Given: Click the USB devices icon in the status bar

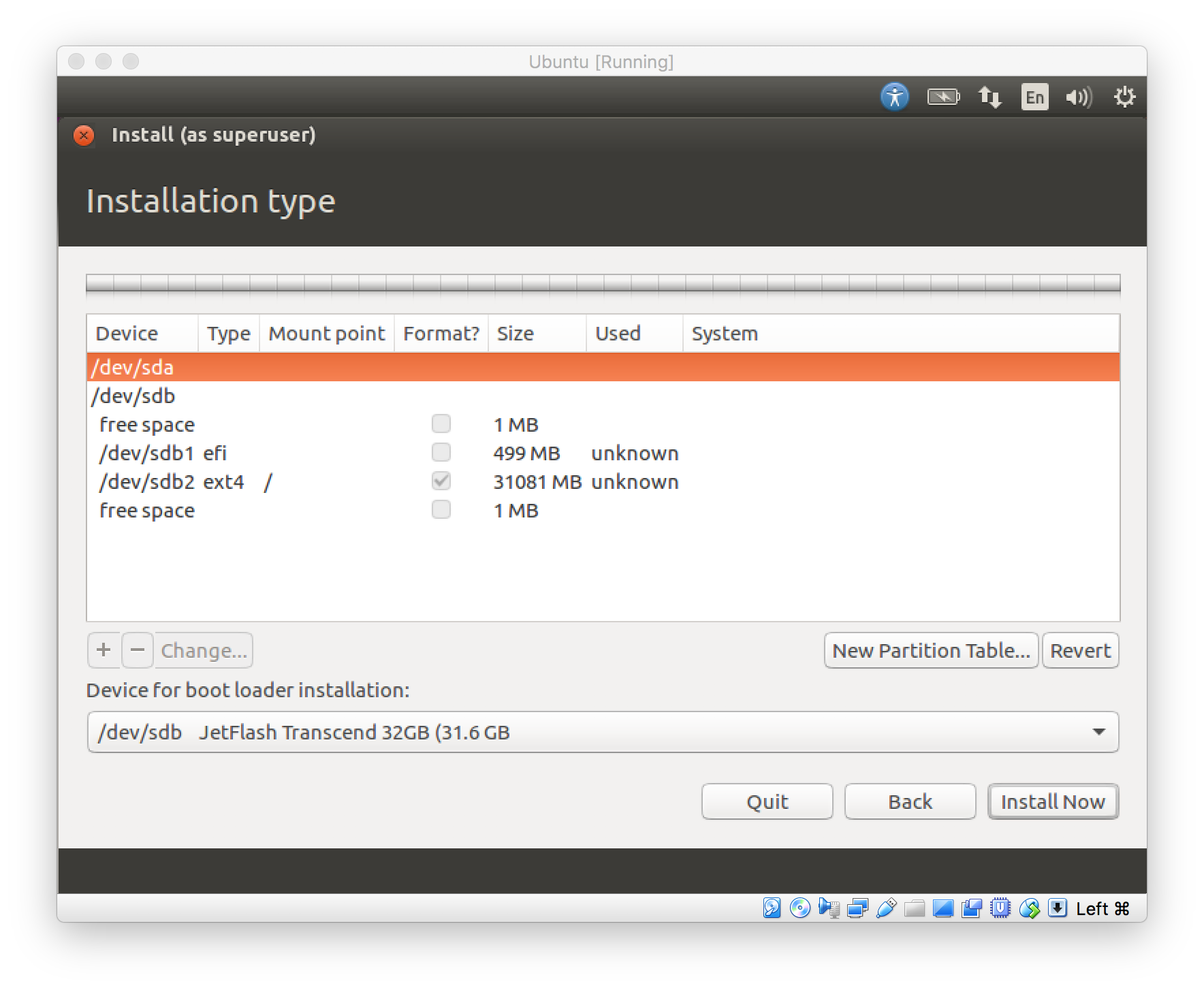Looking at the screenshot, I should pyautogui.click(x=885, y=909).
